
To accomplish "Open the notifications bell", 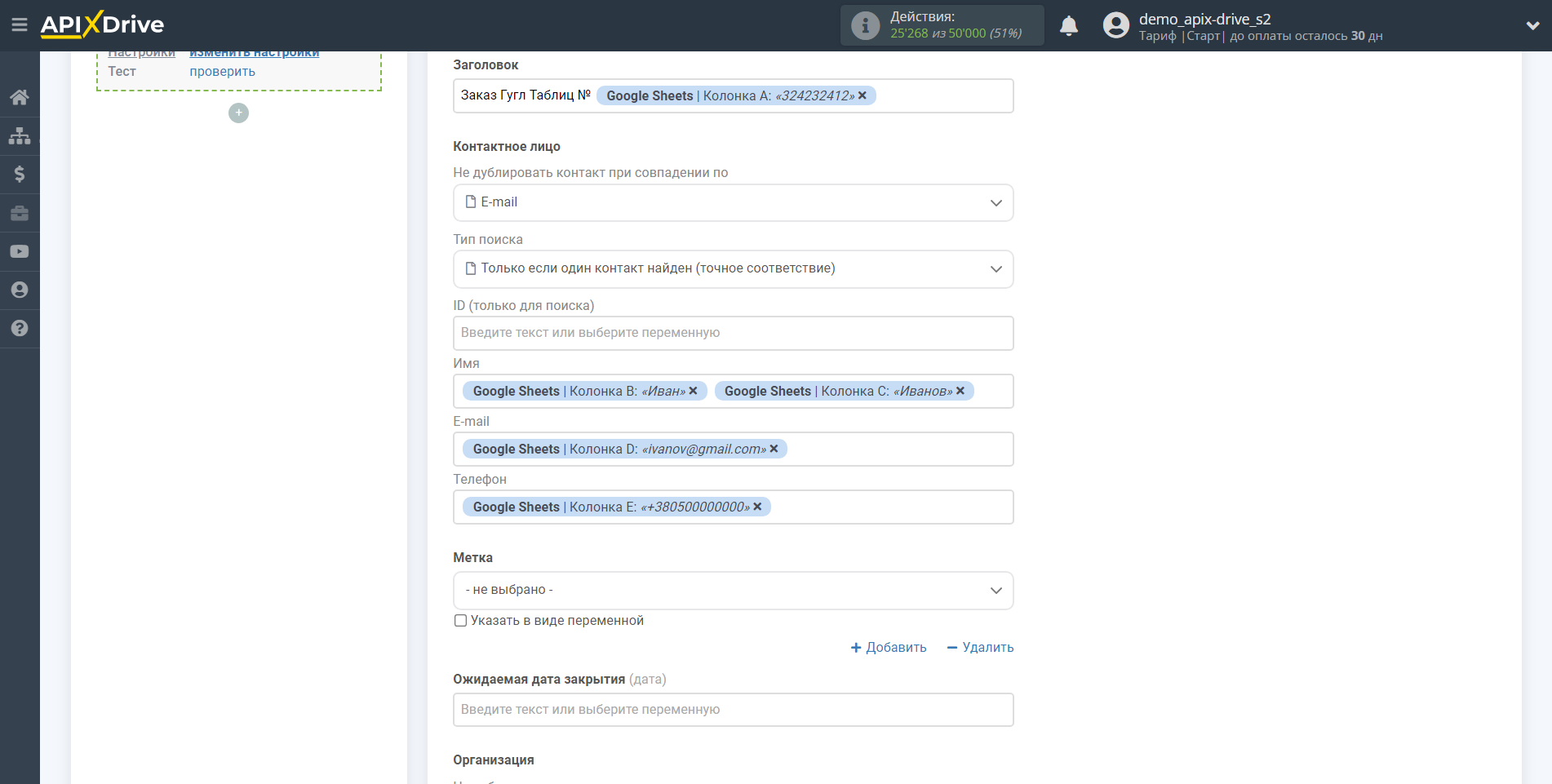I will pyautogui.click(x=1069, y=25).
